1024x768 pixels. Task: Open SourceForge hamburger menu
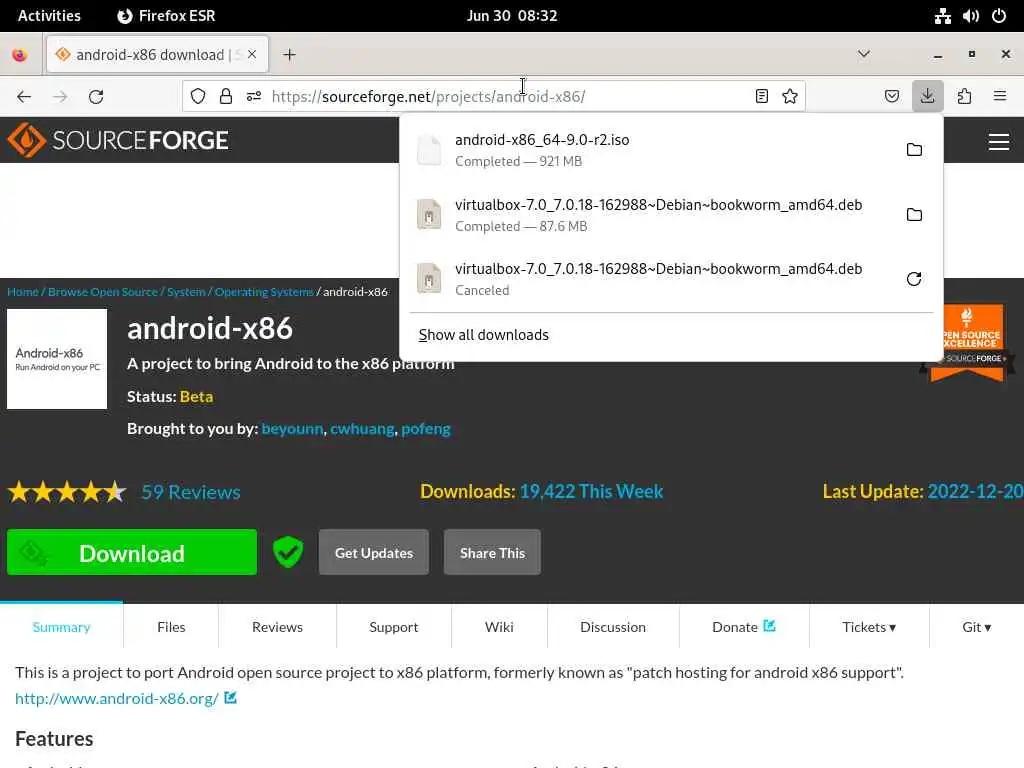(999, 142)
